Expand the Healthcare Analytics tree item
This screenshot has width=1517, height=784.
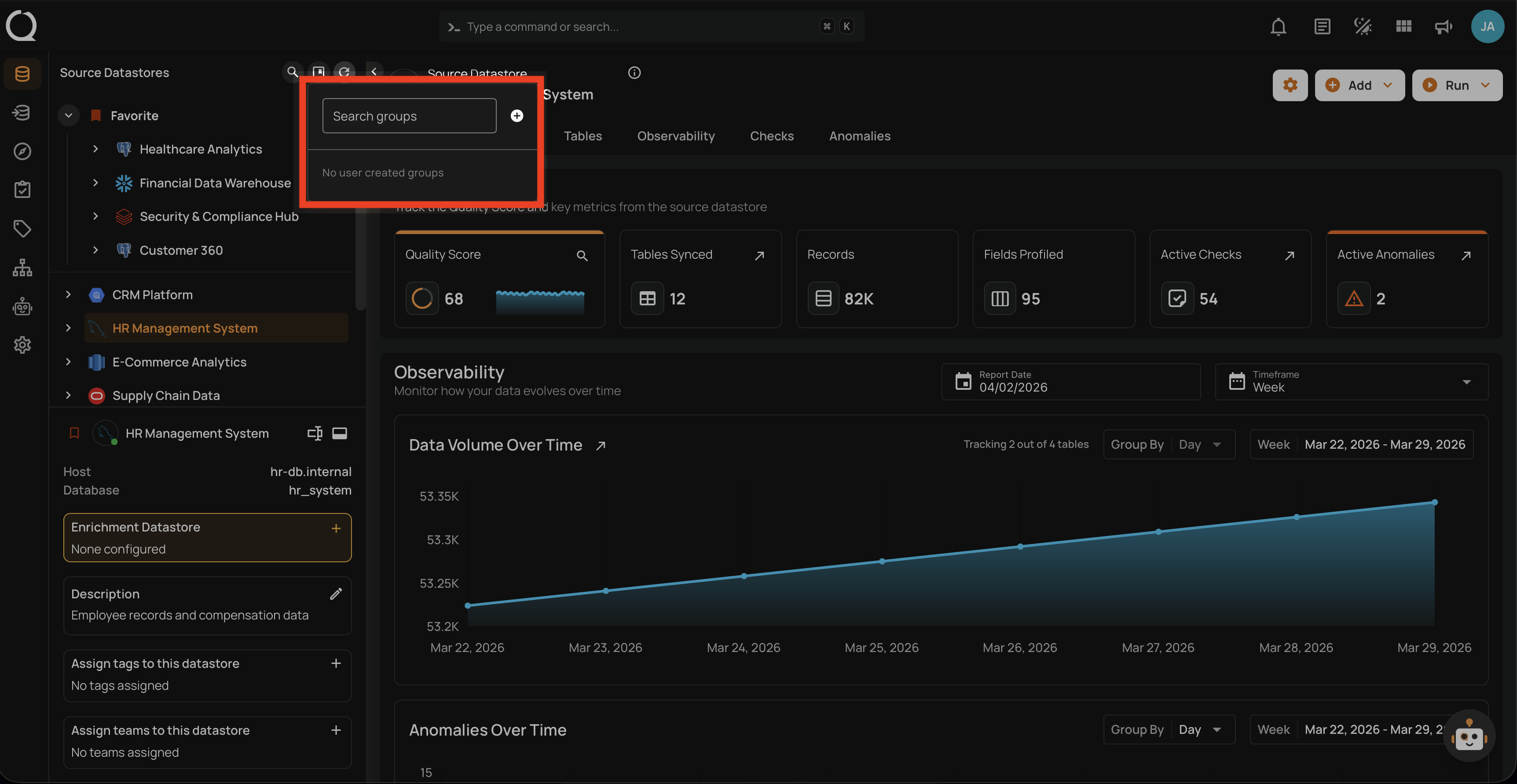coord(96,149)
